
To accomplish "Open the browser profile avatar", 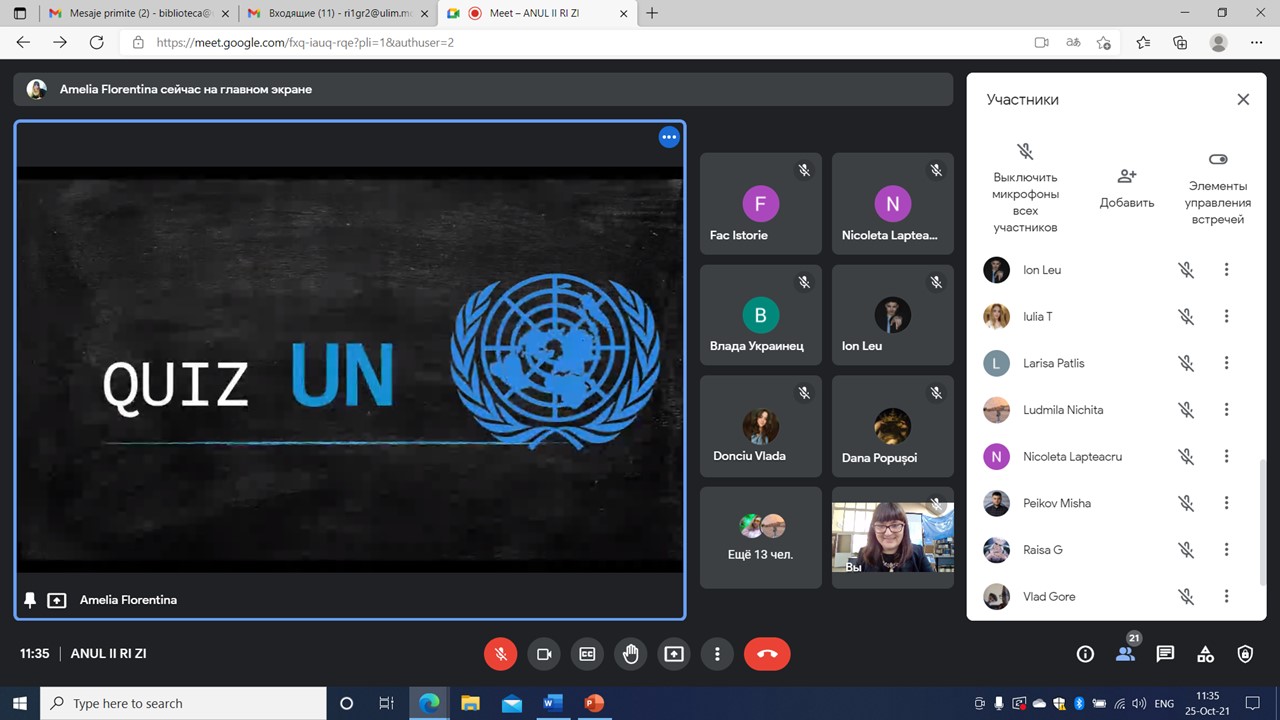I will point(1218,42).
